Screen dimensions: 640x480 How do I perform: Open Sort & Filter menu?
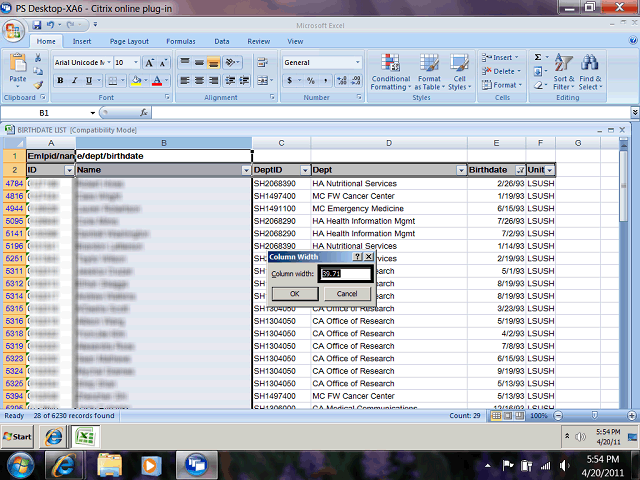(x=564, y=72)
